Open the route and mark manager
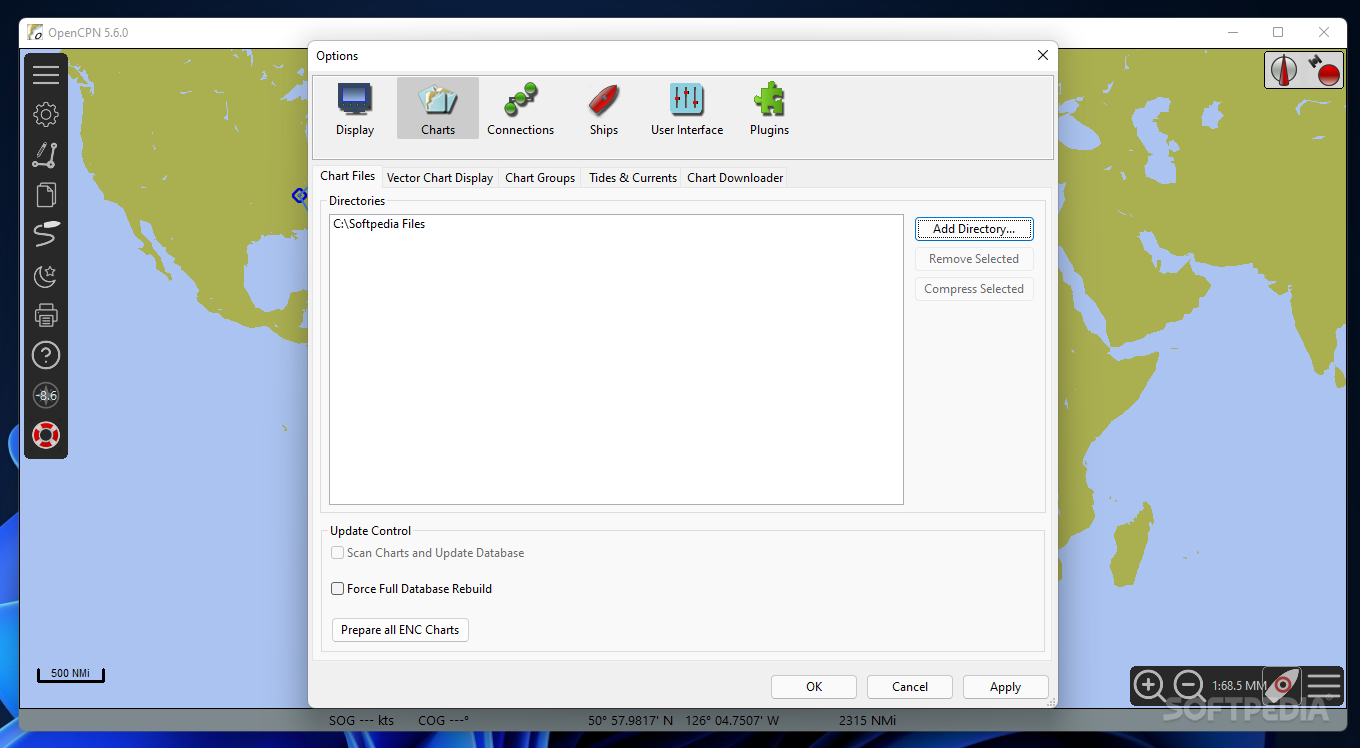 [46, 195]
